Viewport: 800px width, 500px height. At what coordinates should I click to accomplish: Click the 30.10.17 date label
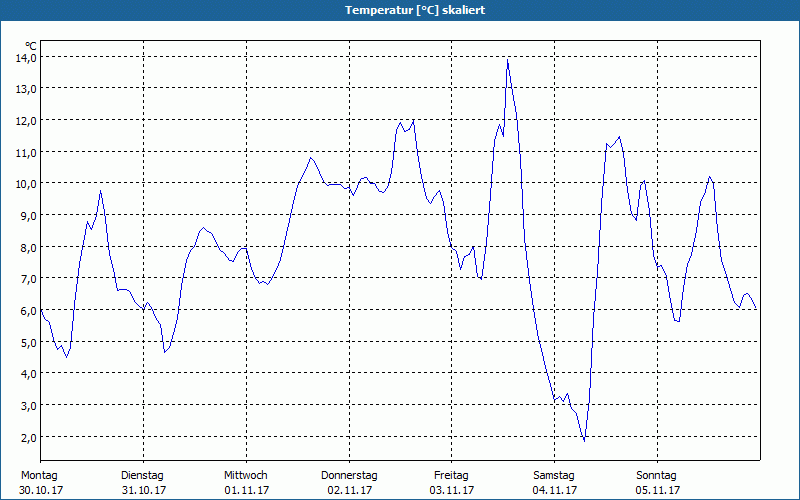41,490
